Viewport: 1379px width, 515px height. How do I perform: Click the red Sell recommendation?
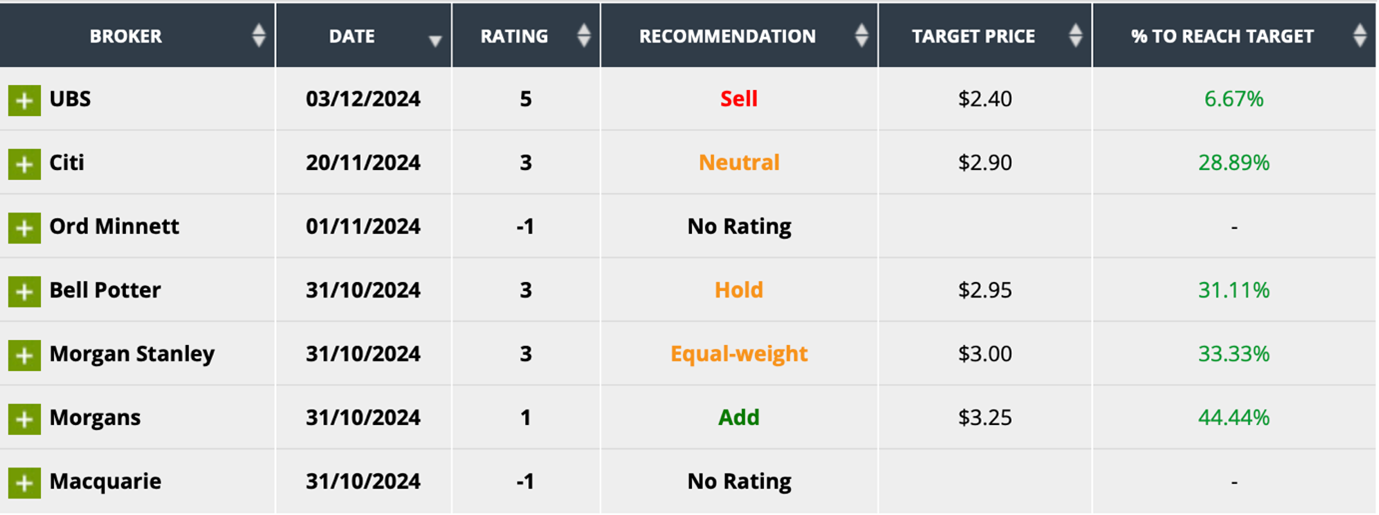tap(739, 99)
